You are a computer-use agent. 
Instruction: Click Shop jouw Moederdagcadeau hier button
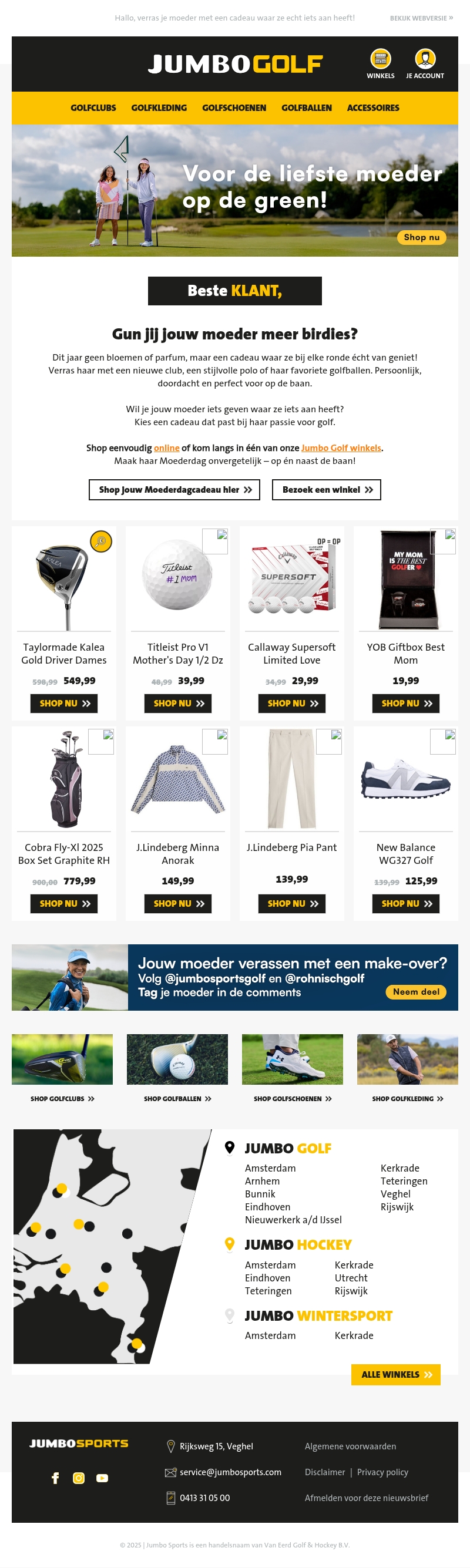pos(174,489)
